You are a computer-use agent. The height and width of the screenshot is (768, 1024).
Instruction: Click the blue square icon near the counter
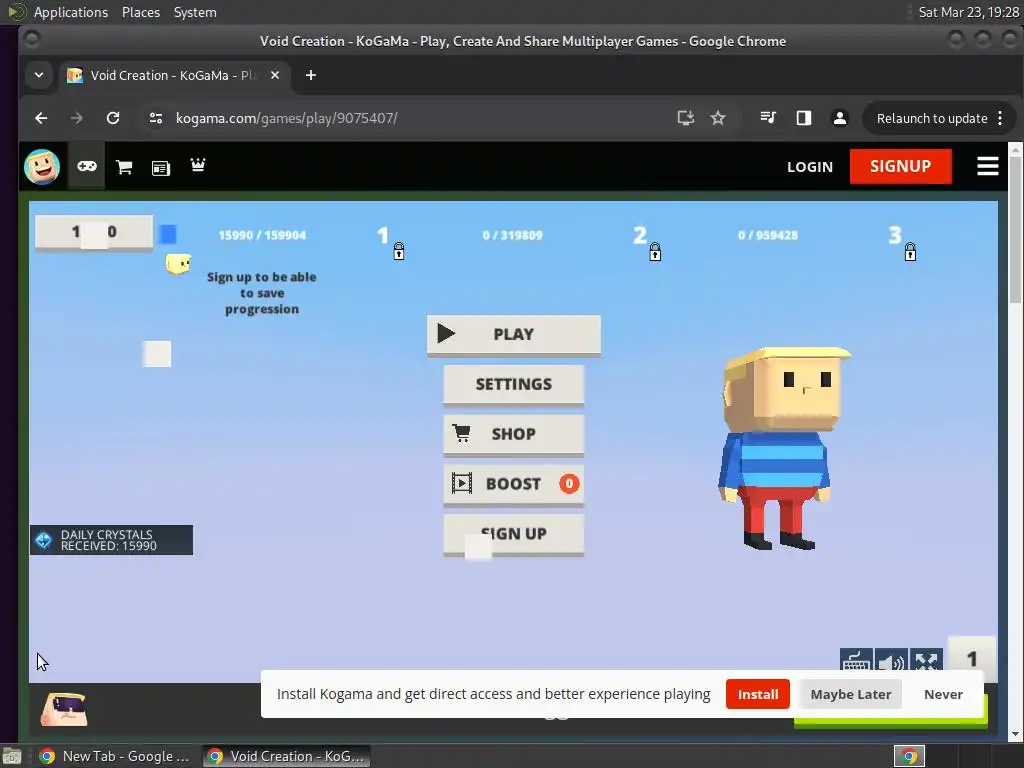168,234
